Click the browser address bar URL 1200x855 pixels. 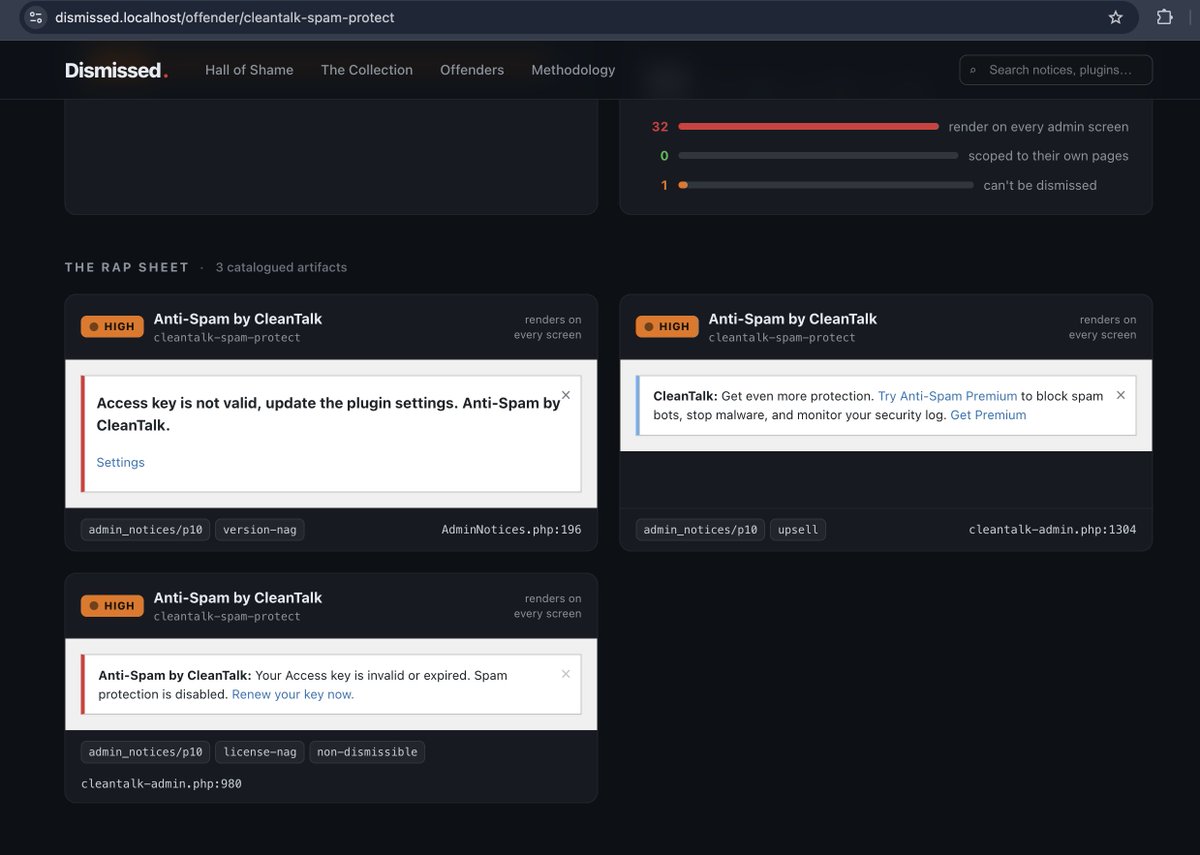[225, 17]
